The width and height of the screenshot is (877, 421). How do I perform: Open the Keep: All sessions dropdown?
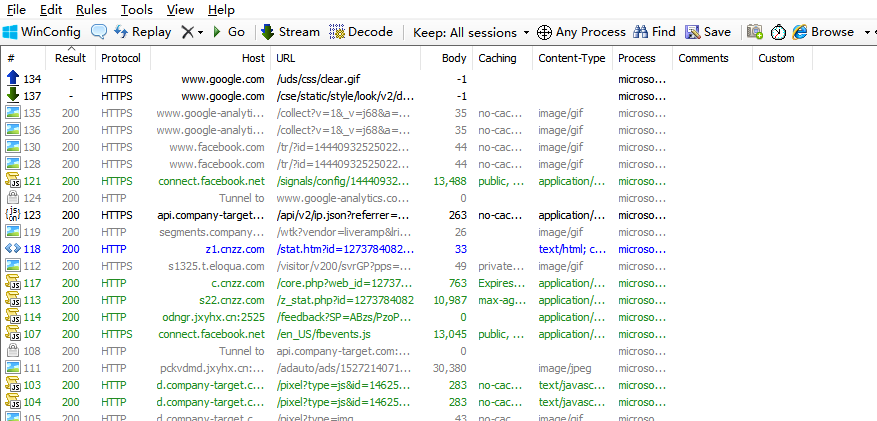point(471,32)
